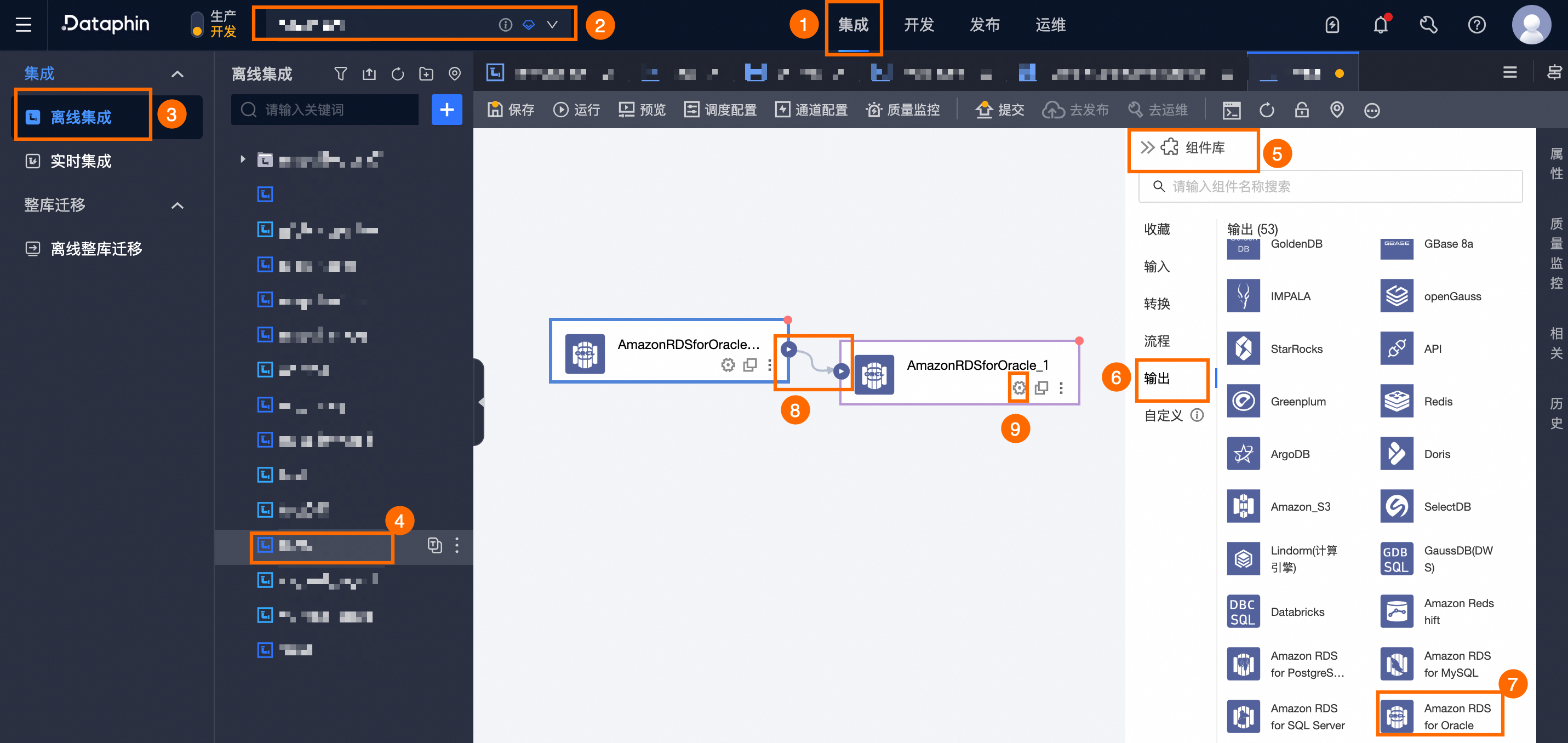
Task: Click 运行 in the toolbar
Action: pyautogui.click(x=576, y=110)
